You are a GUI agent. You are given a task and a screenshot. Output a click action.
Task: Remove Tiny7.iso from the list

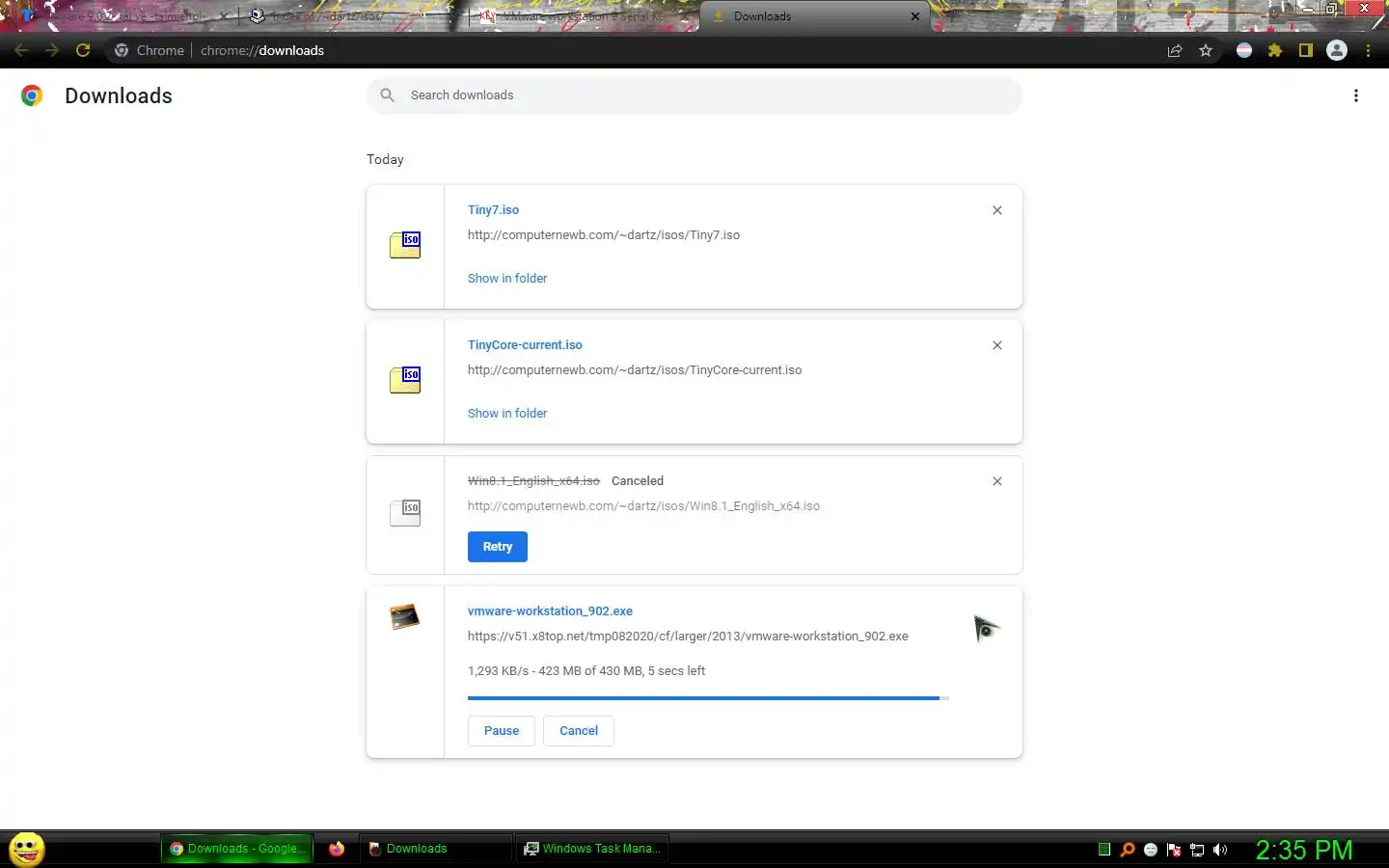997,210
